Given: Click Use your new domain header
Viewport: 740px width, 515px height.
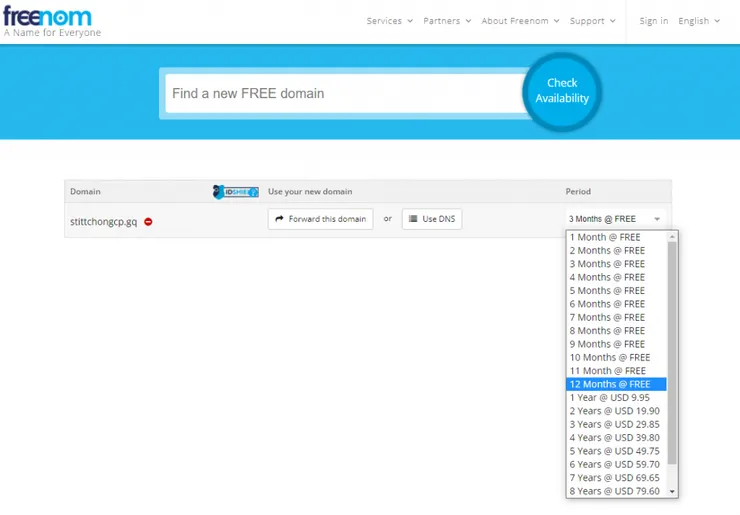Looking at the screenshot, I should [x=310, y=192].
